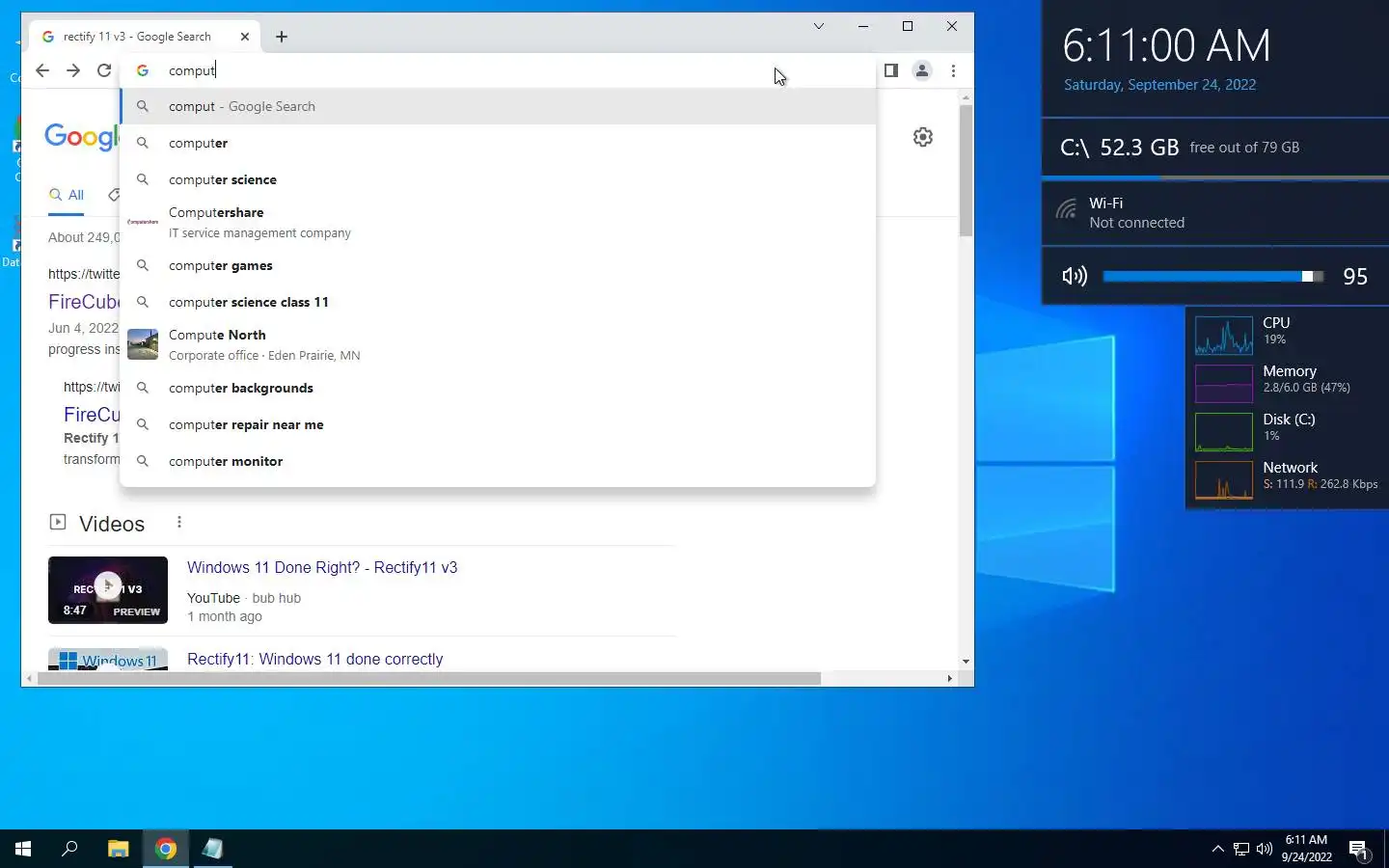The width and height of the screenshot is (1389, 868).
Task: Click the scroll right arrow at page bottom
Action: [950, 679]
